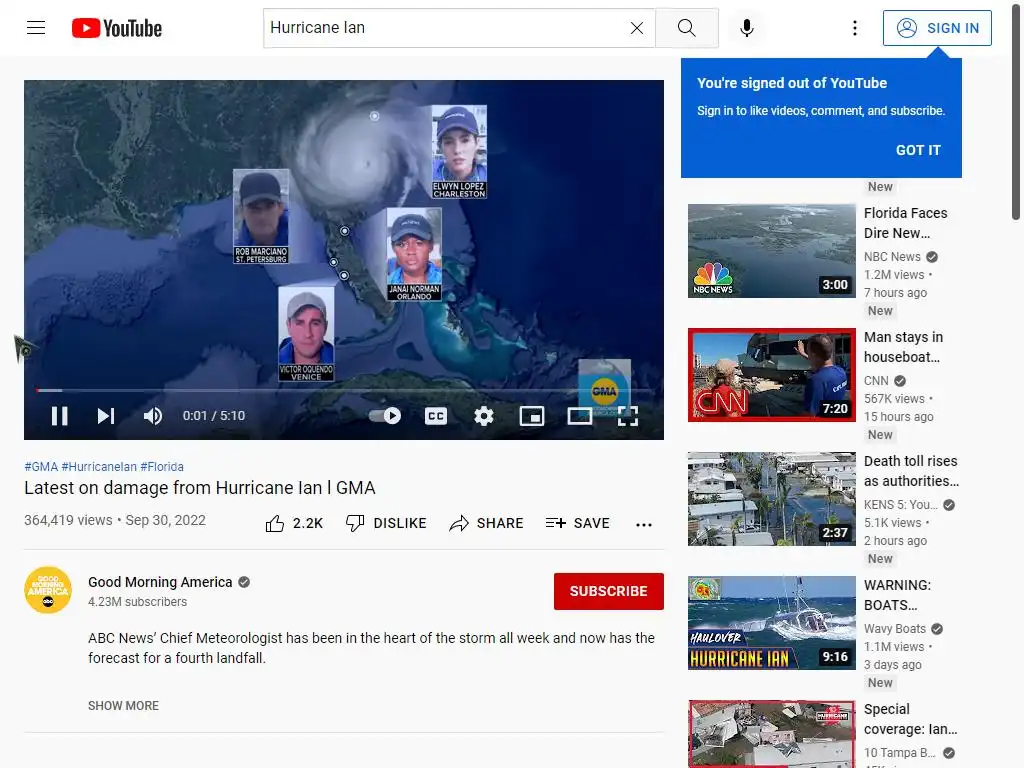Click the search magnifier button

pos(686,28)
